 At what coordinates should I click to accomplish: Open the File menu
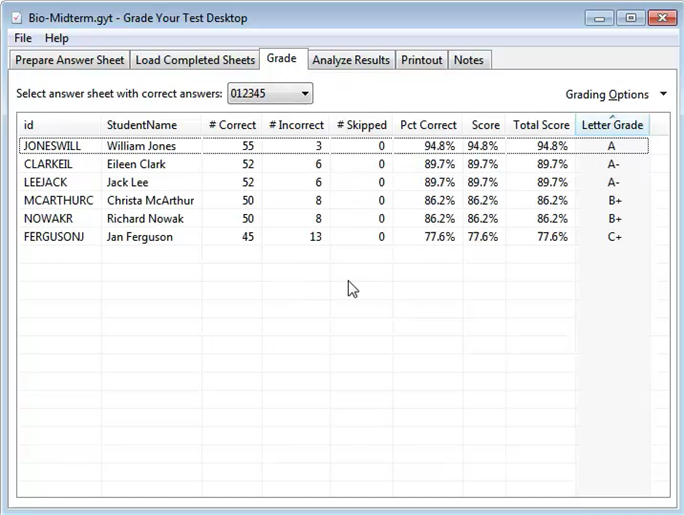[x=23, y=38]
